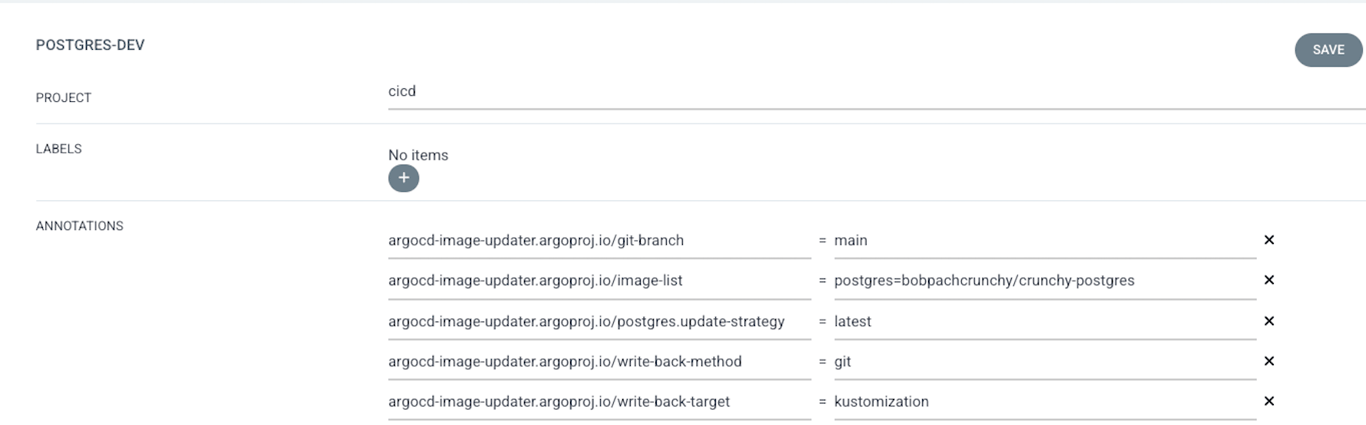
Task: Click the ANNOTATIONS section label
Action: click(80, 226)
